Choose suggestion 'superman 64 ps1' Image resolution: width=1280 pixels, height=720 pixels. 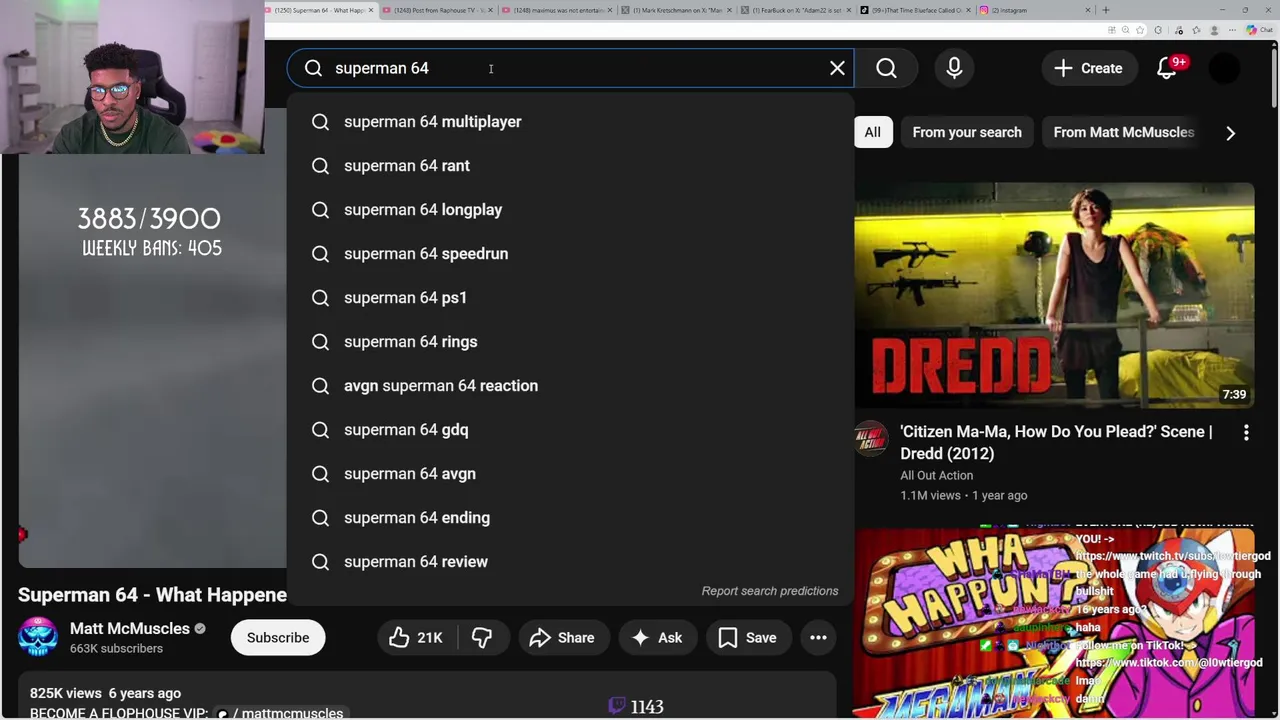pos(570,298)
